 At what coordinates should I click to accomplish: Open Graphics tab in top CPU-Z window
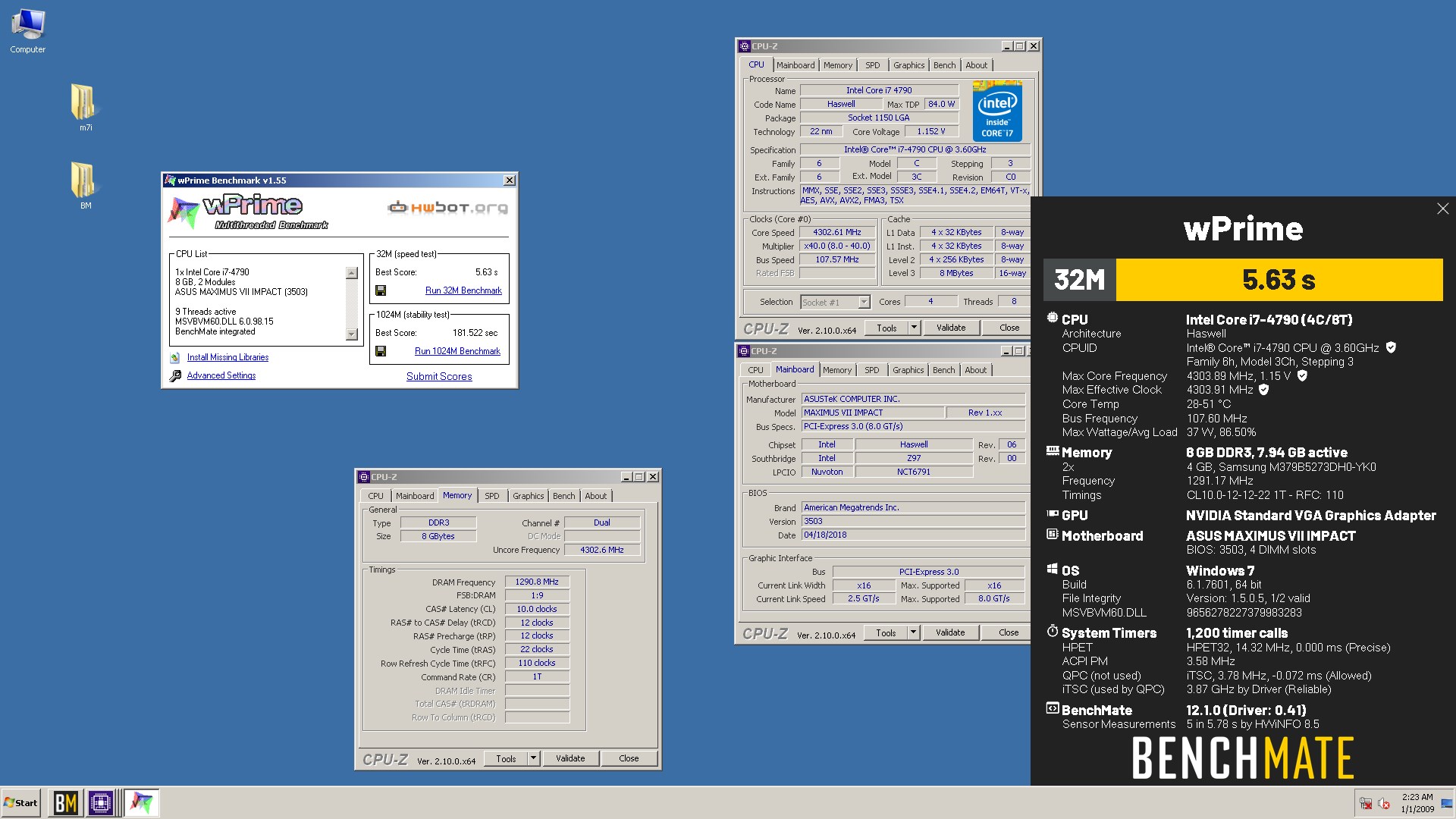[x=908, y=65]
